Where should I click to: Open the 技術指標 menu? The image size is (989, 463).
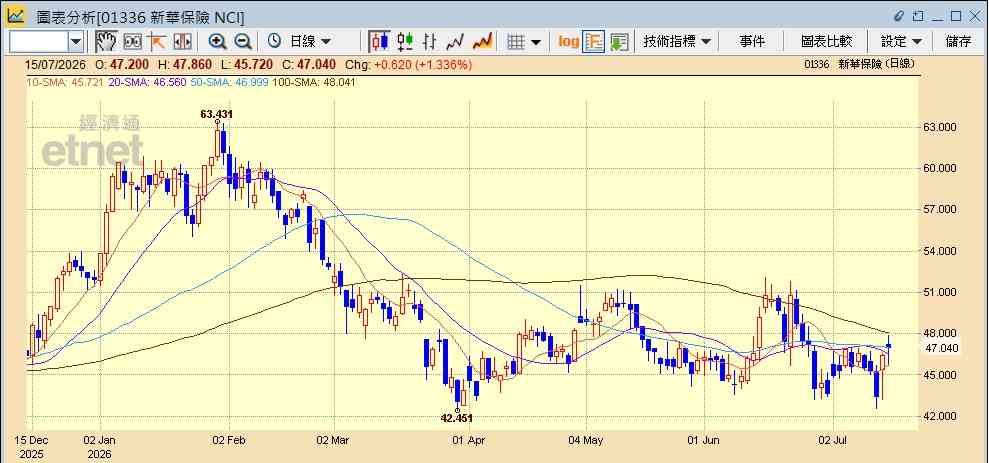pyautogui.click(x=677, y=42)
